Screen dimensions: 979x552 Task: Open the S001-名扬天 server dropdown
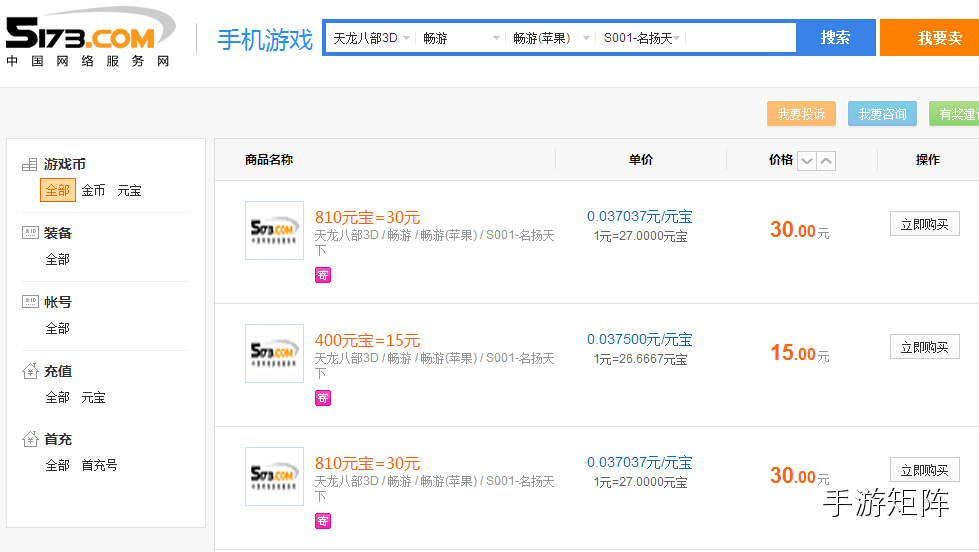[641, 38]
